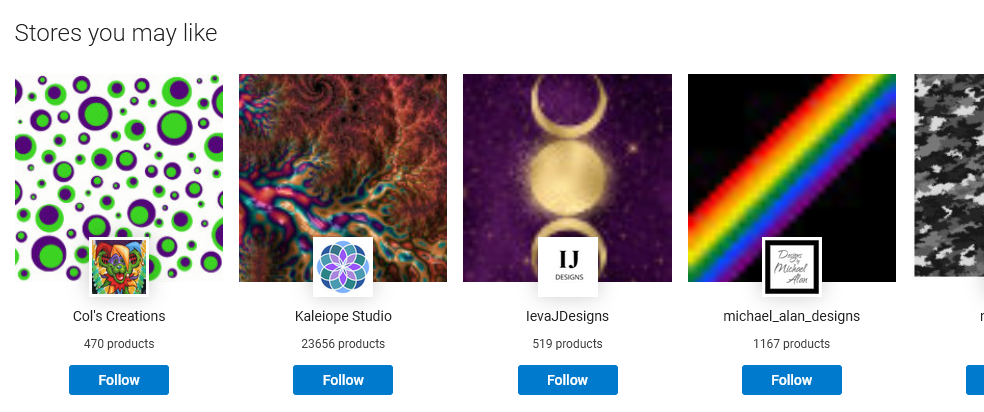Click Col's Creations jester avatar icon

tap(119, 267)
